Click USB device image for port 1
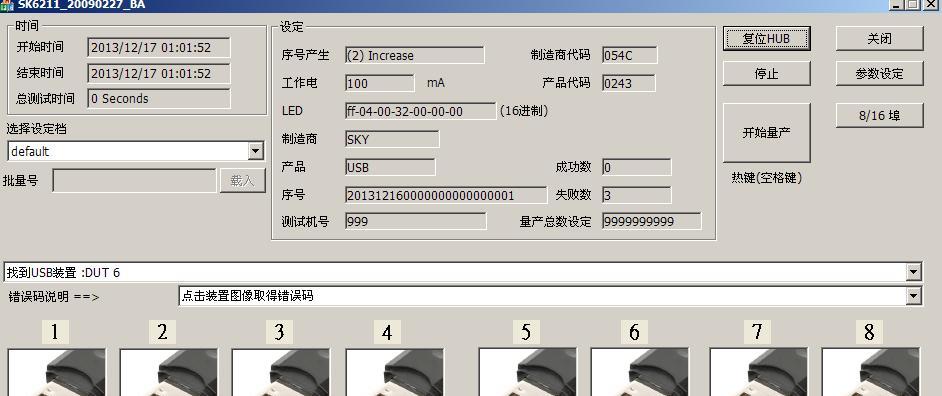The image size is (942, 396). coord(56,372)
